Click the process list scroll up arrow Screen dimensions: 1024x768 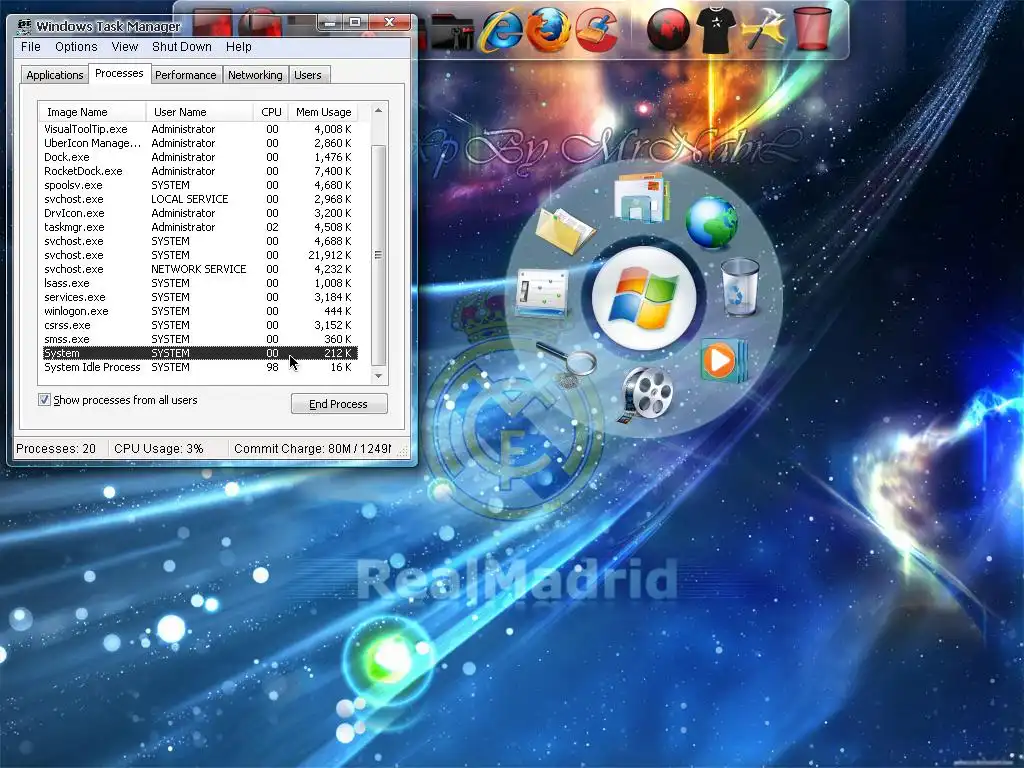[x=378, y=111]
